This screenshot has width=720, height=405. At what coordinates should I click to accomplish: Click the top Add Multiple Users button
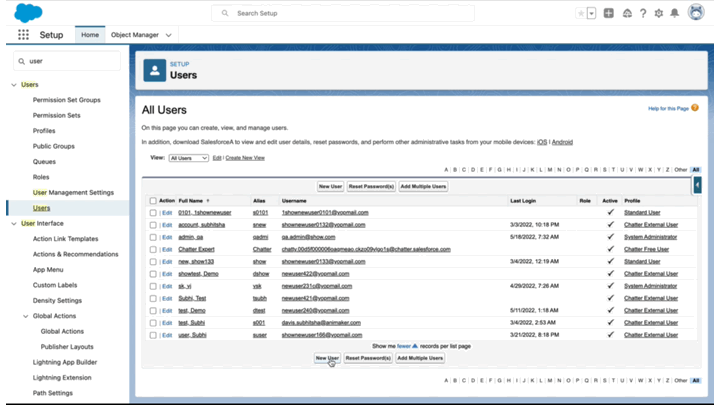click(x=423, y=186)
